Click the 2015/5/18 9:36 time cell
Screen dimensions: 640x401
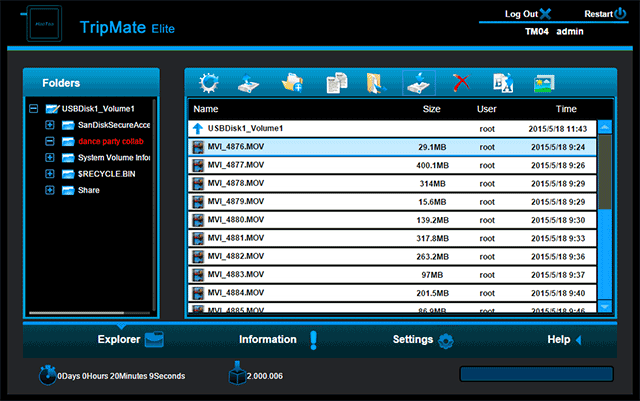pos(558,257)
